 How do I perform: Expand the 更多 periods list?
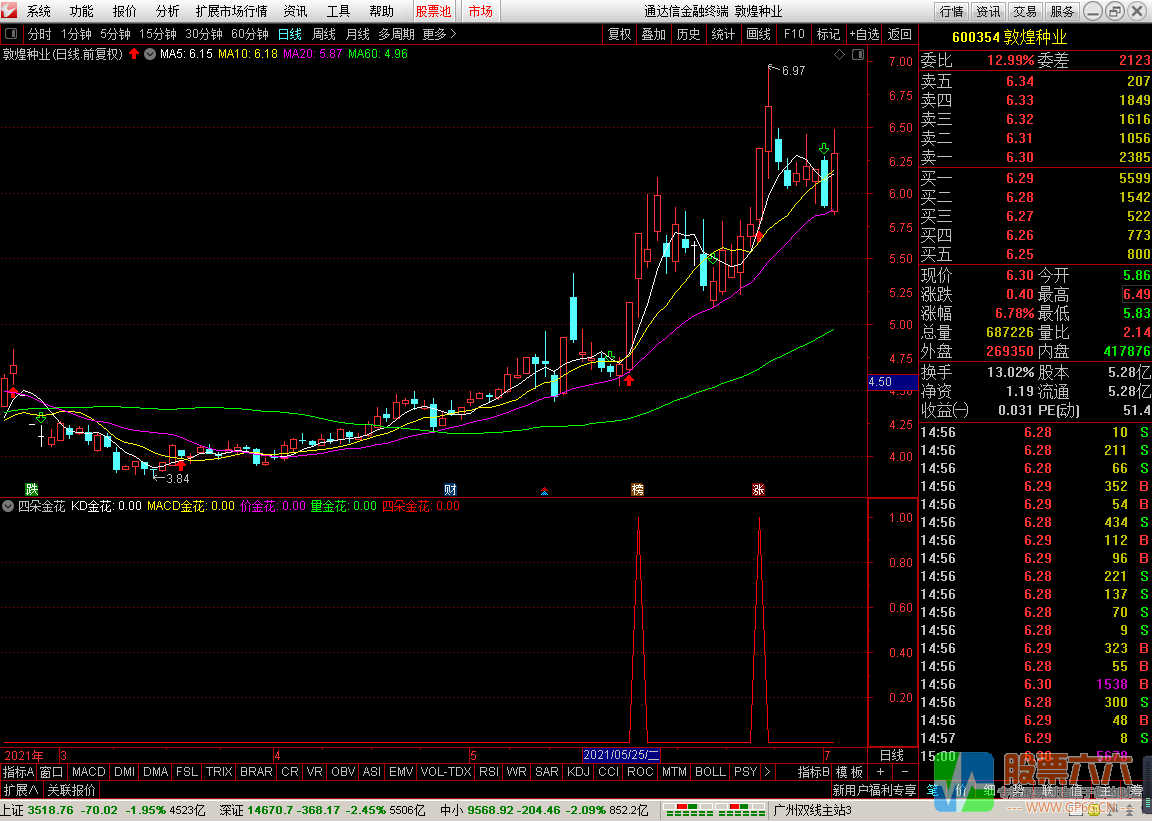[439, 34]
